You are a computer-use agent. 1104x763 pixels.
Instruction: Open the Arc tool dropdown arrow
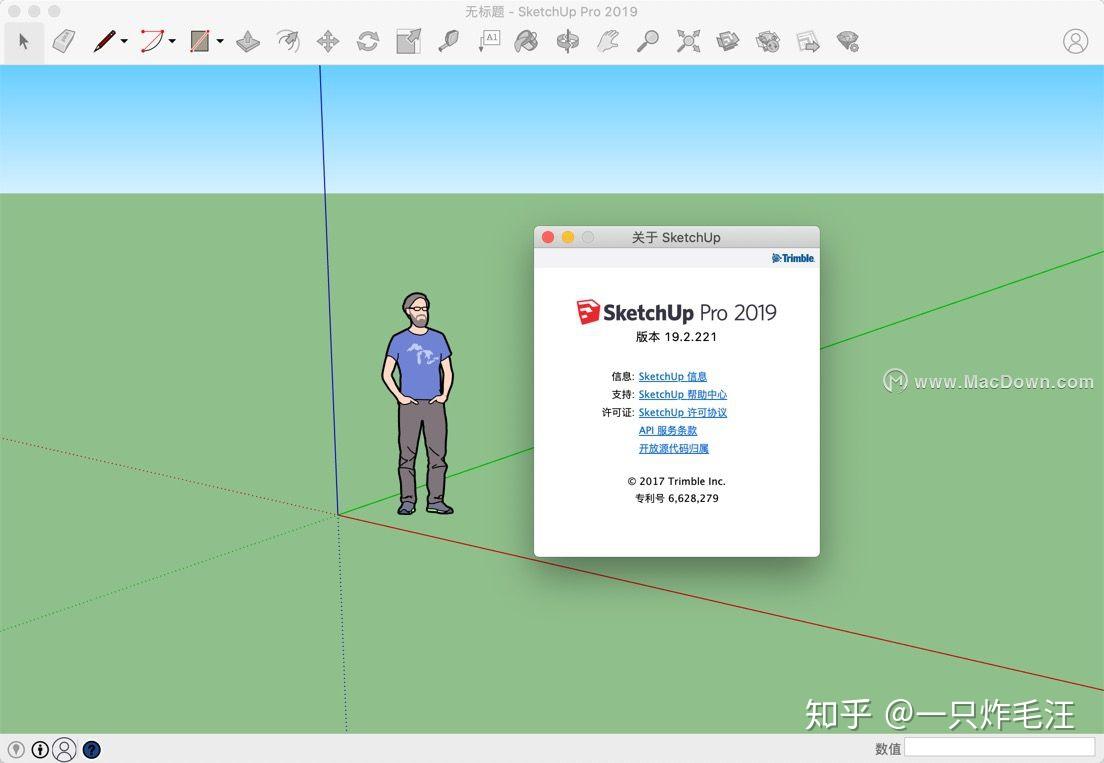pyautogui.click(x=172, y=42)
